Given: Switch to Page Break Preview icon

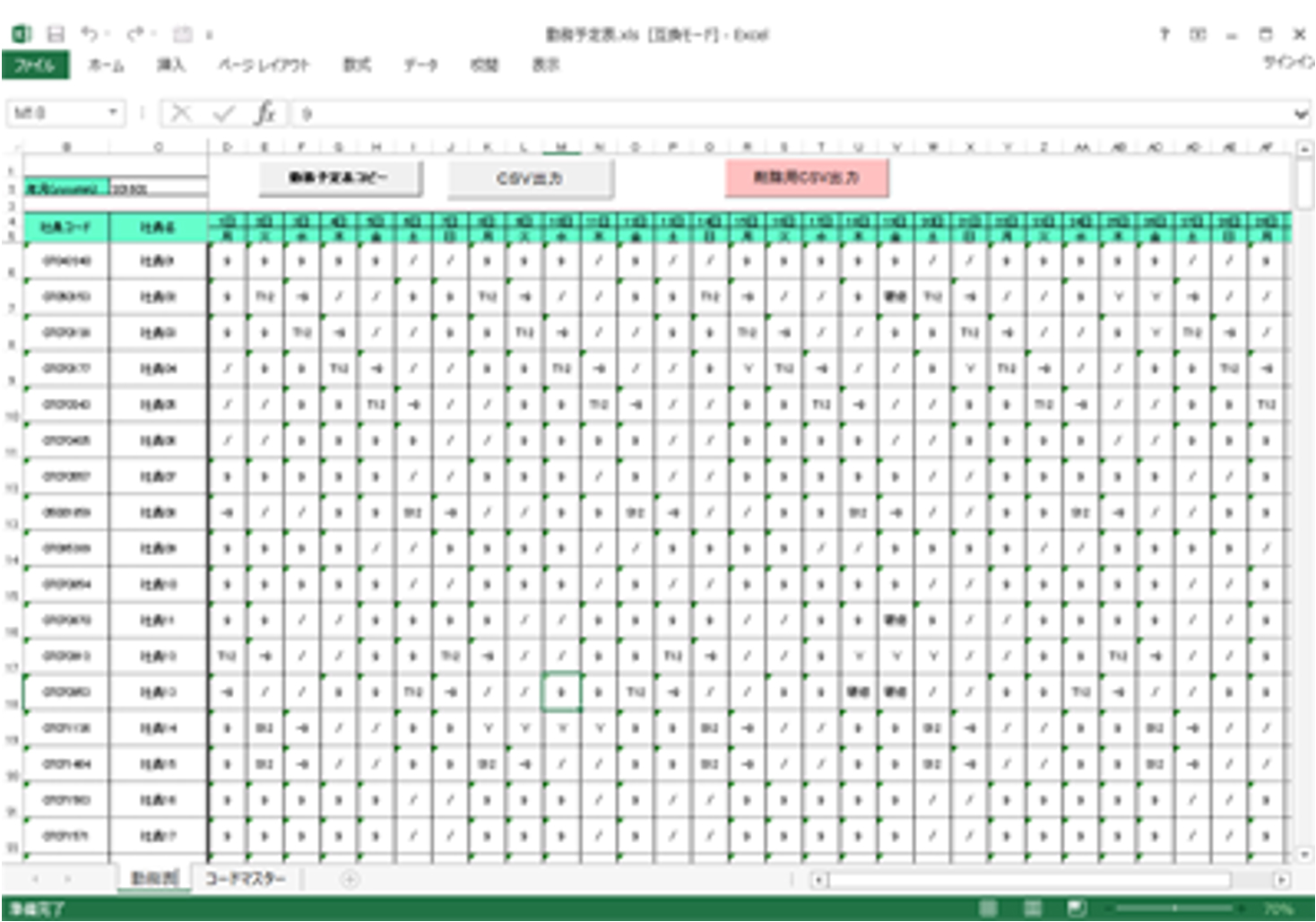Looking at the screenshot, I should [x=1078, y=909].
